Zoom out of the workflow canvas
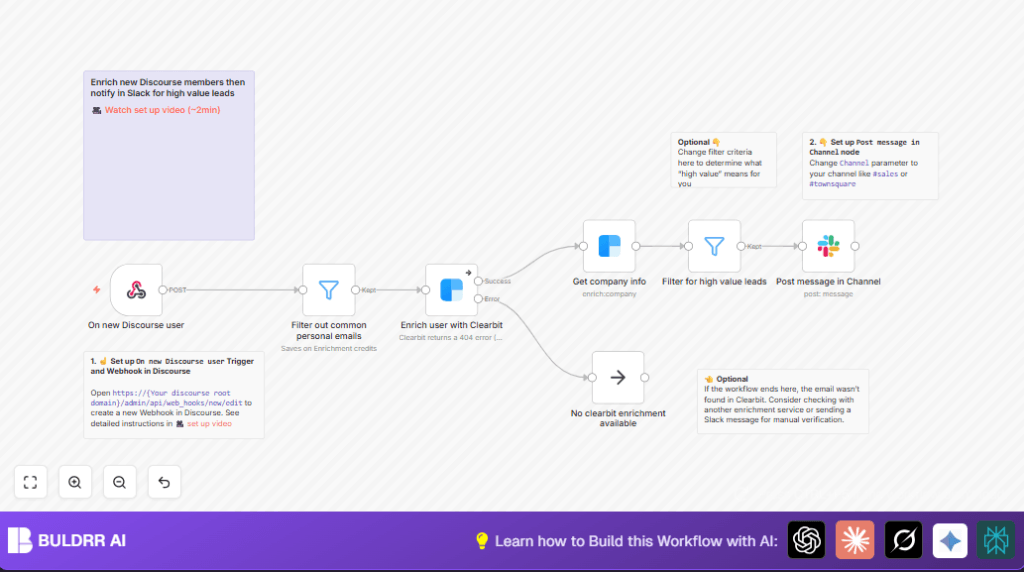The width and height of the screenshot is (1024, 572). (x=120, y=483)
